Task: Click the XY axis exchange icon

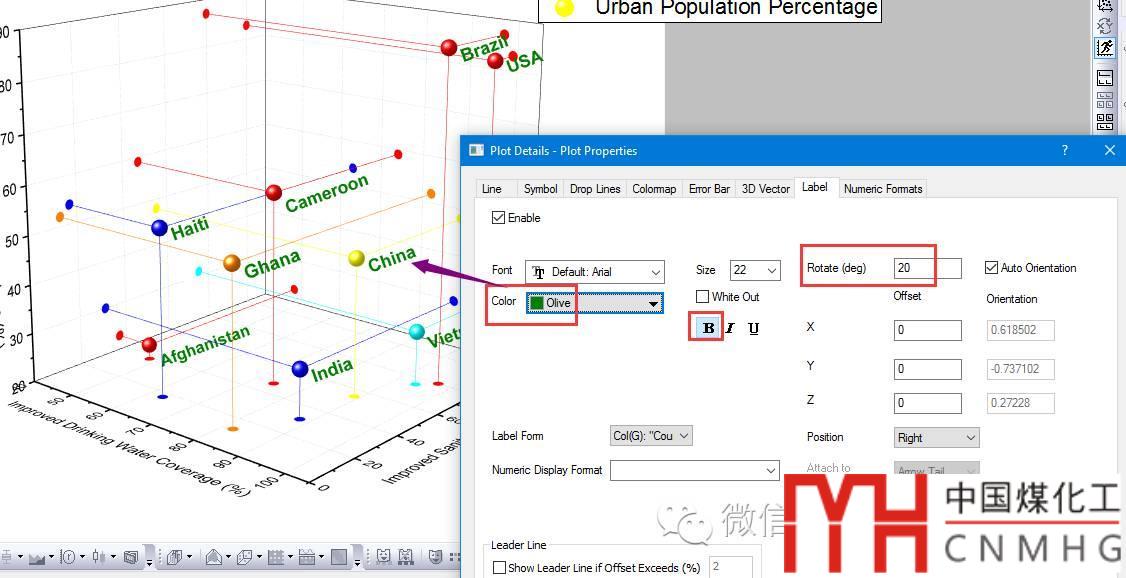Action: (x=1105, y=26)
